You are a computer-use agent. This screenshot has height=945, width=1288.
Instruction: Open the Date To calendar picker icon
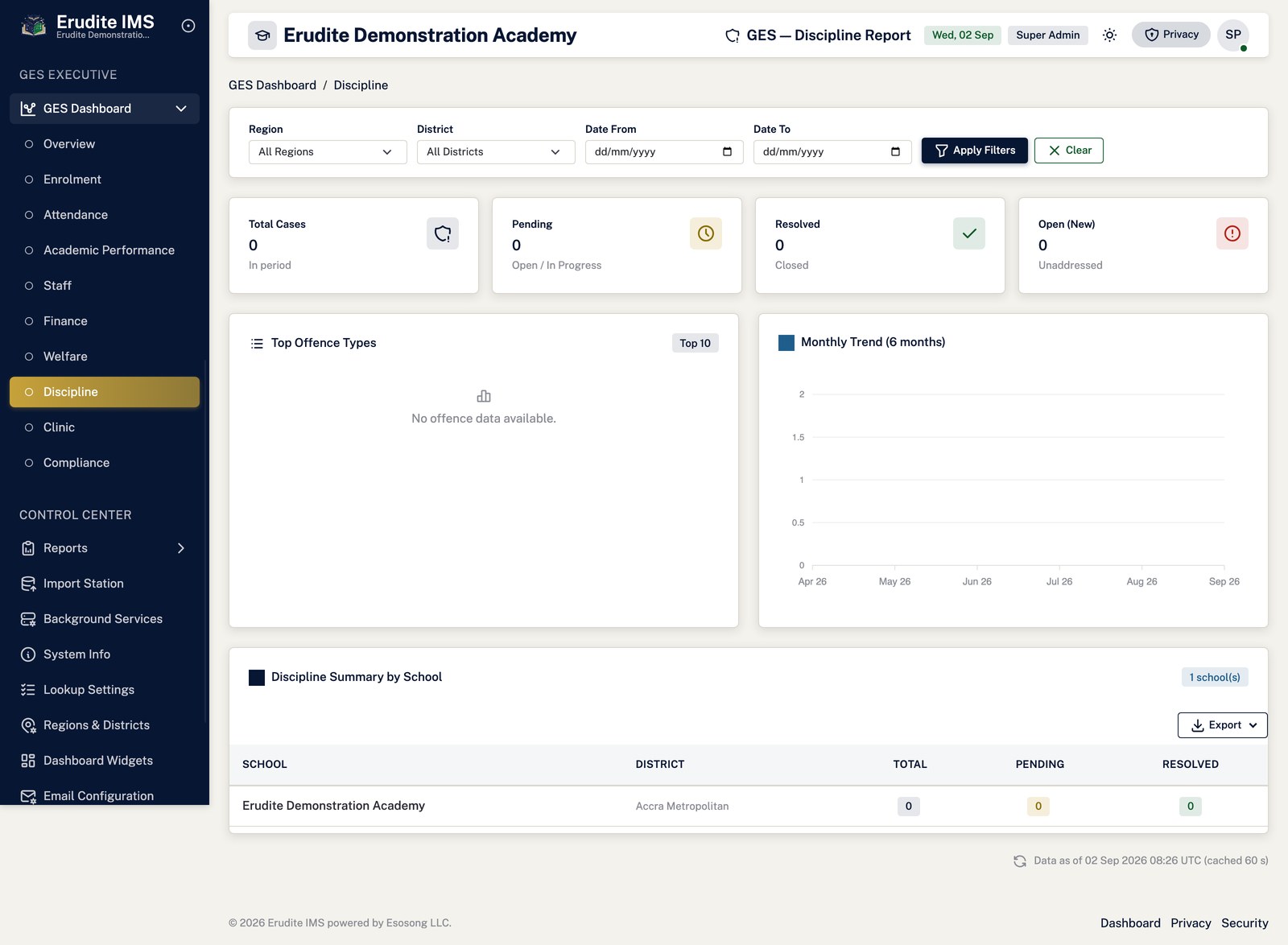pos(896,151)
